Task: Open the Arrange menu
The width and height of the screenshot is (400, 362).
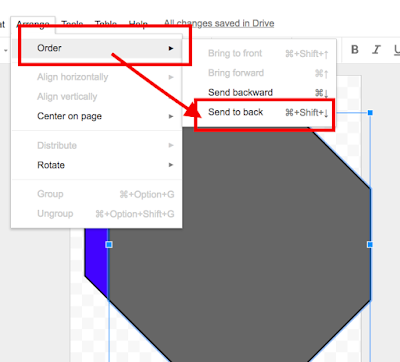Action: pyautogui.click(x=33, y=24)
